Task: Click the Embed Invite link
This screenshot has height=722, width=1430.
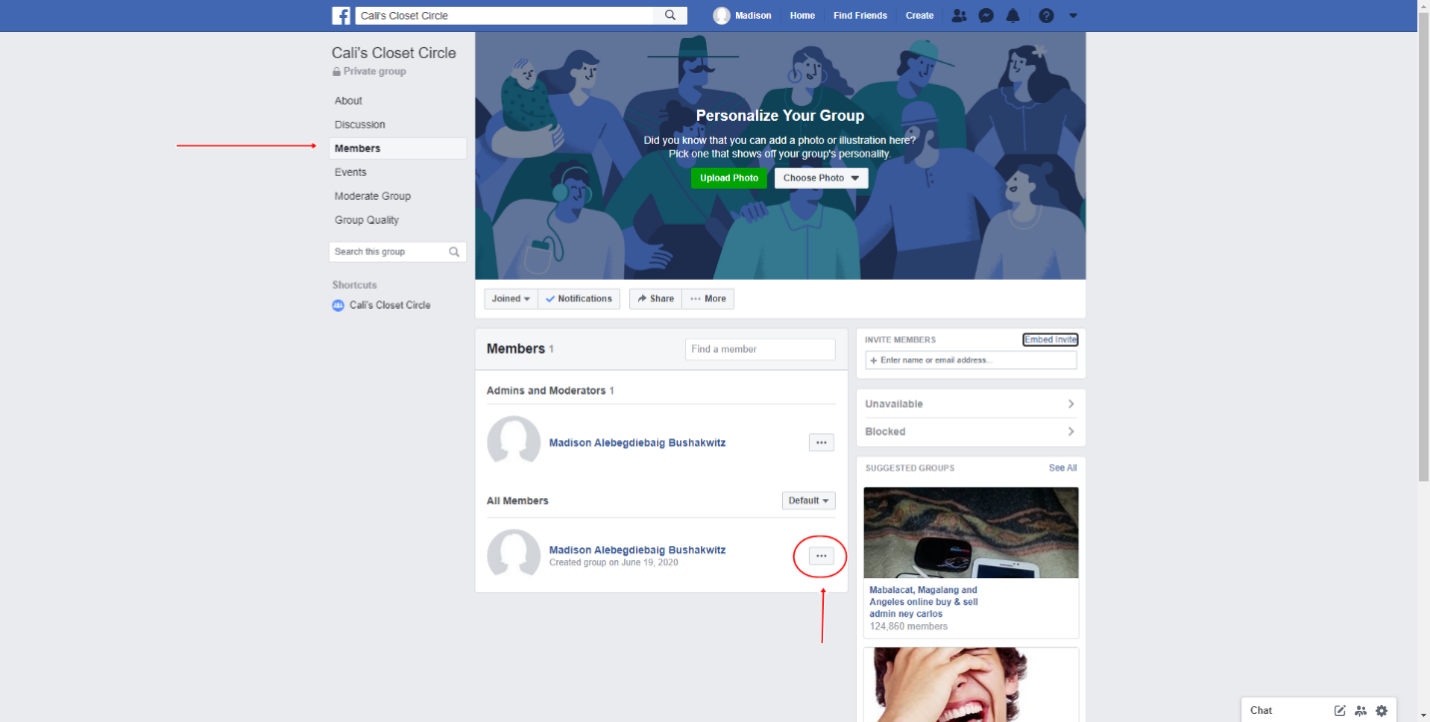Action: coord(1050,339)
